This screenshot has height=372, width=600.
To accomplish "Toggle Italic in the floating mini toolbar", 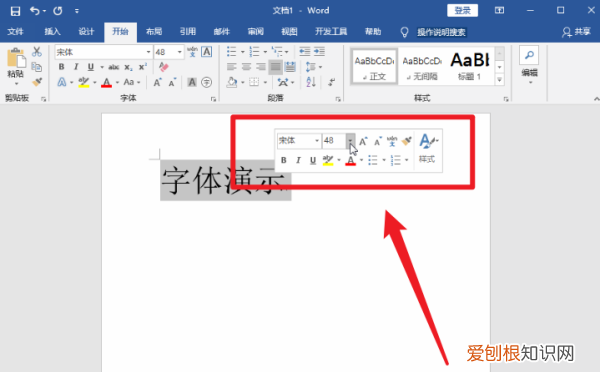I will 298,160.
